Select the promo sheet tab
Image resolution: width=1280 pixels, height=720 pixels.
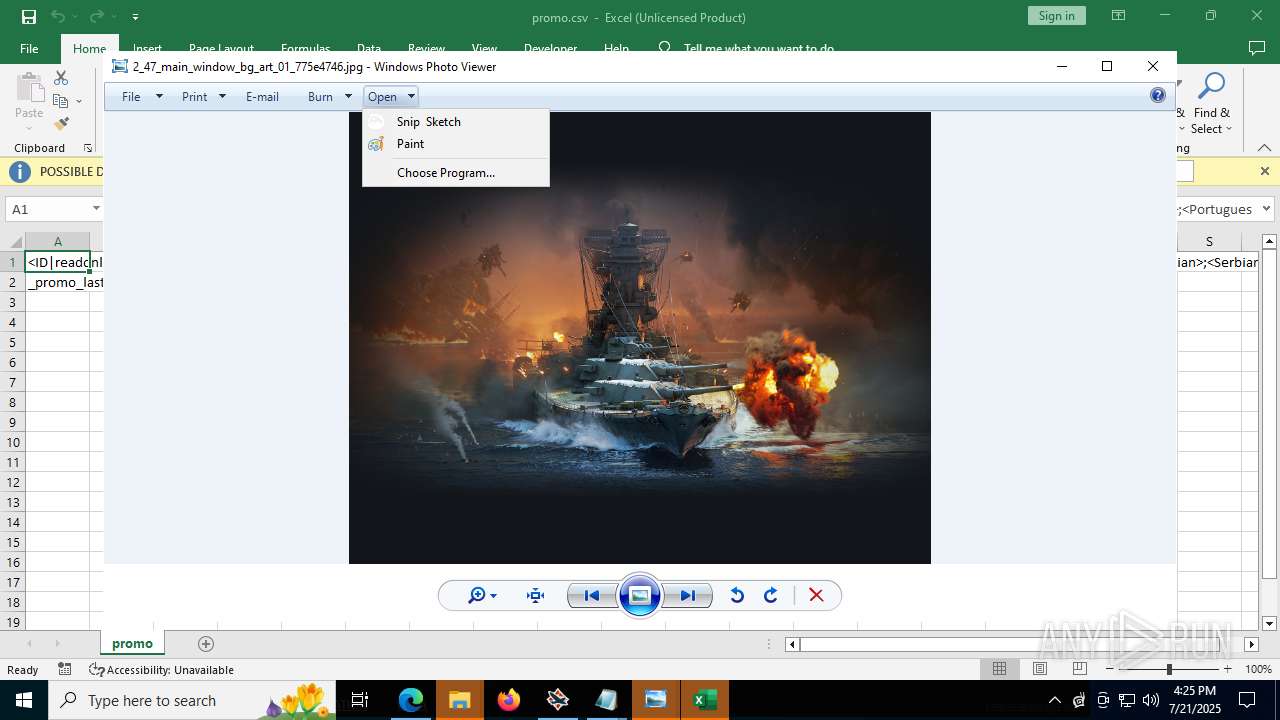point(132,644)
